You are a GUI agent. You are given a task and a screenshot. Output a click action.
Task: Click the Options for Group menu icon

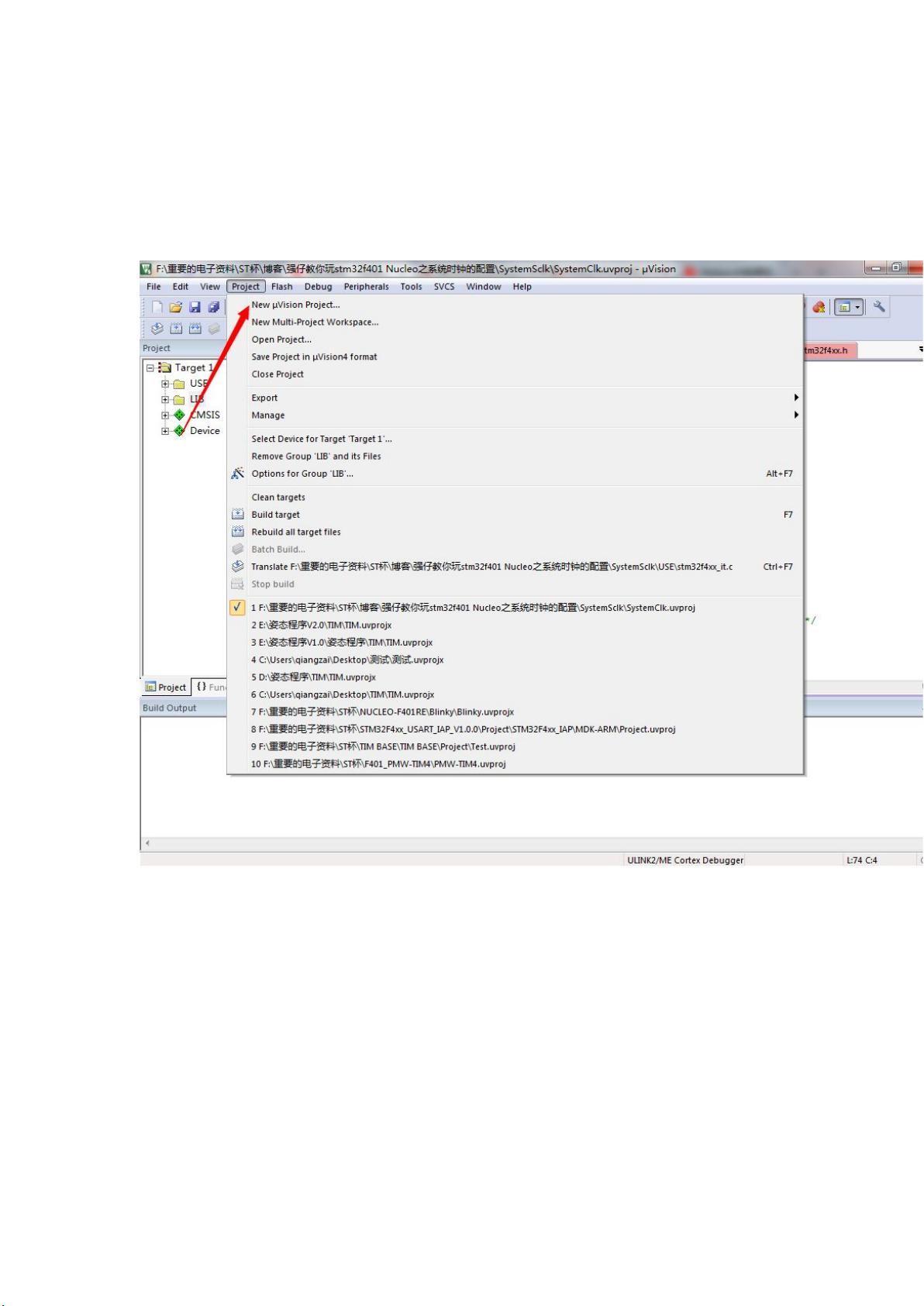(238, 474)
